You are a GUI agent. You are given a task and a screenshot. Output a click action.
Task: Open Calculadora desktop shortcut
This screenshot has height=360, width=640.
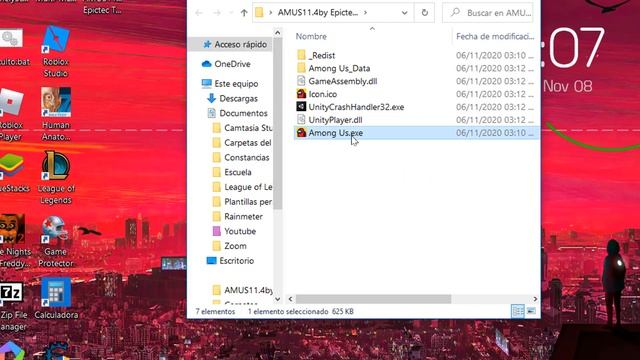click(56, 298)
